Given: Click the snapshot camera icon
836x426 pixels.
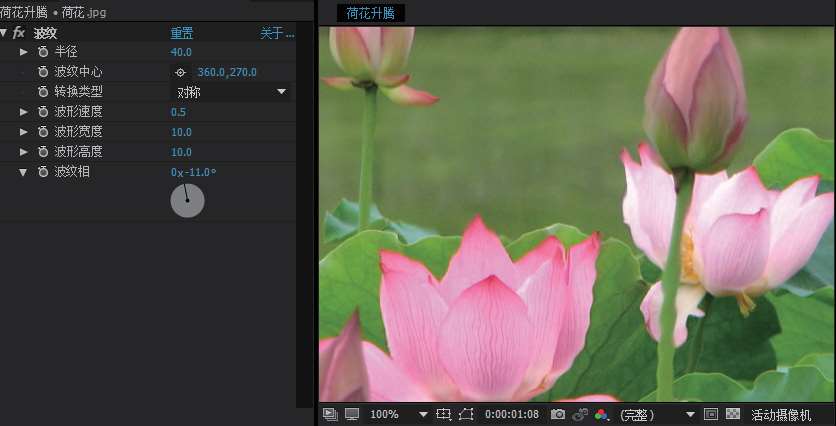Looking at the screenshot, I should pos(558,414).
